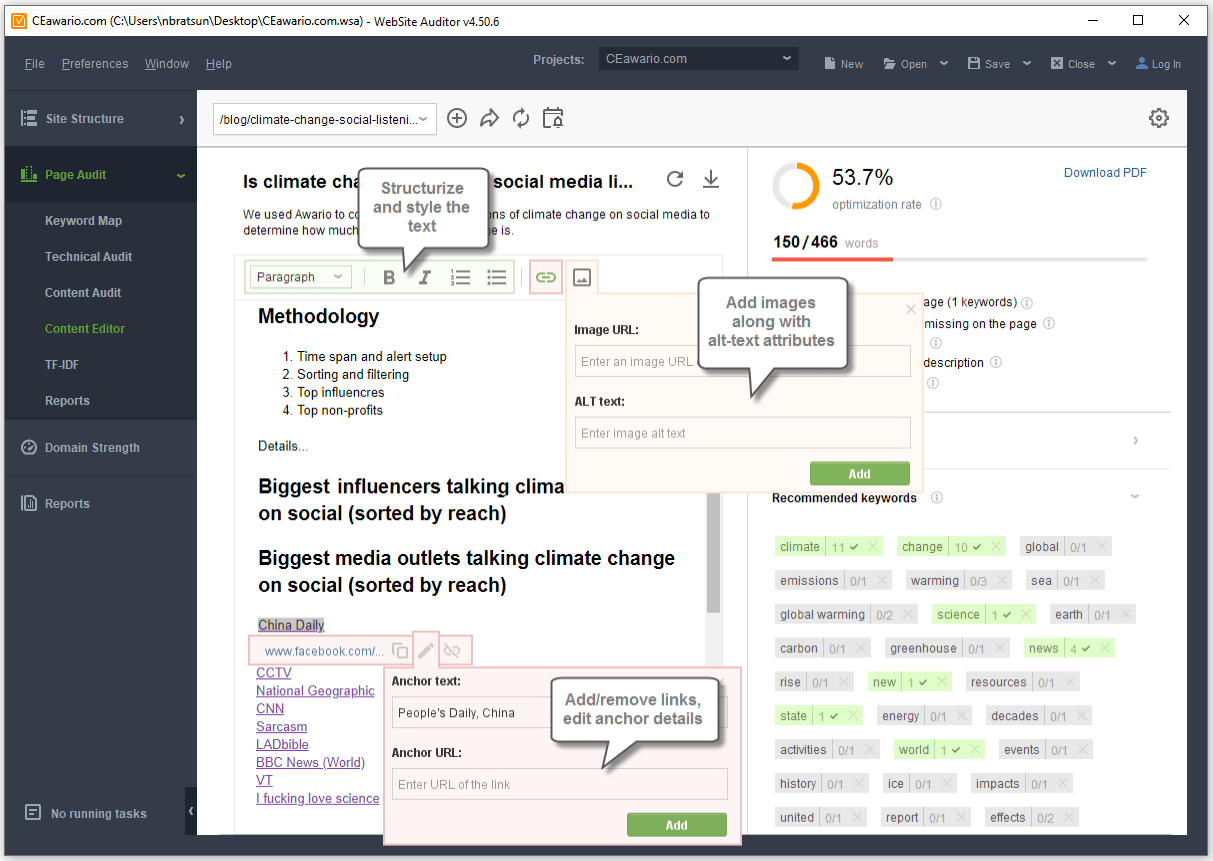Toggle italic formatting
Viewport: 1213px width, 861px height.
click(424, 277)
